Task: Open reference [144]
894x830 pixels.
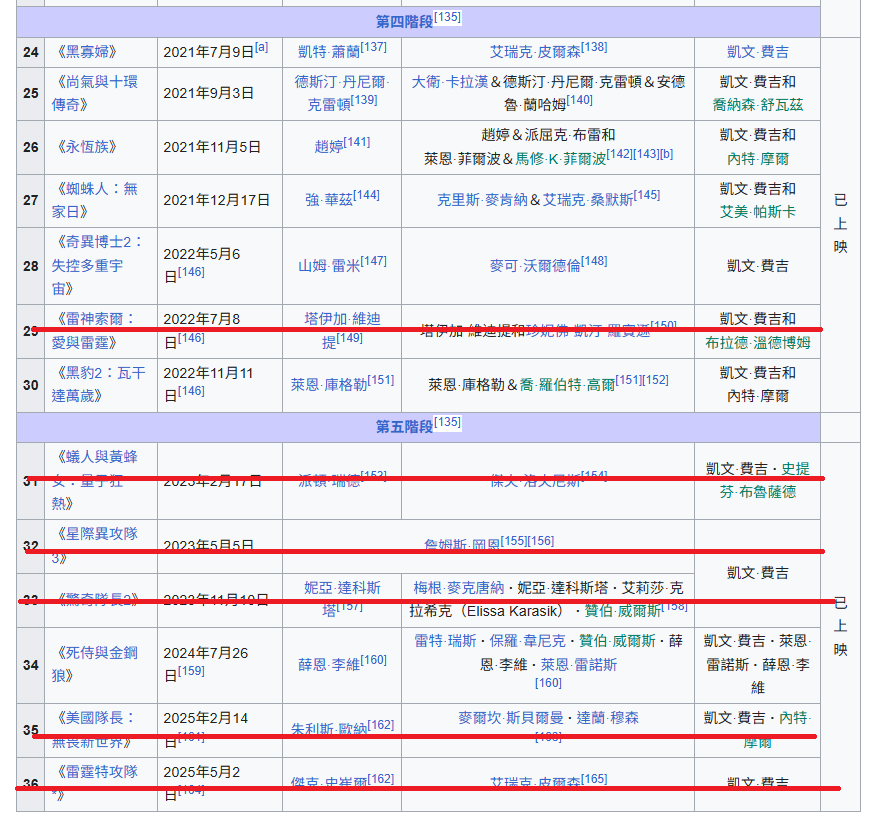Action: coord(367,195)
